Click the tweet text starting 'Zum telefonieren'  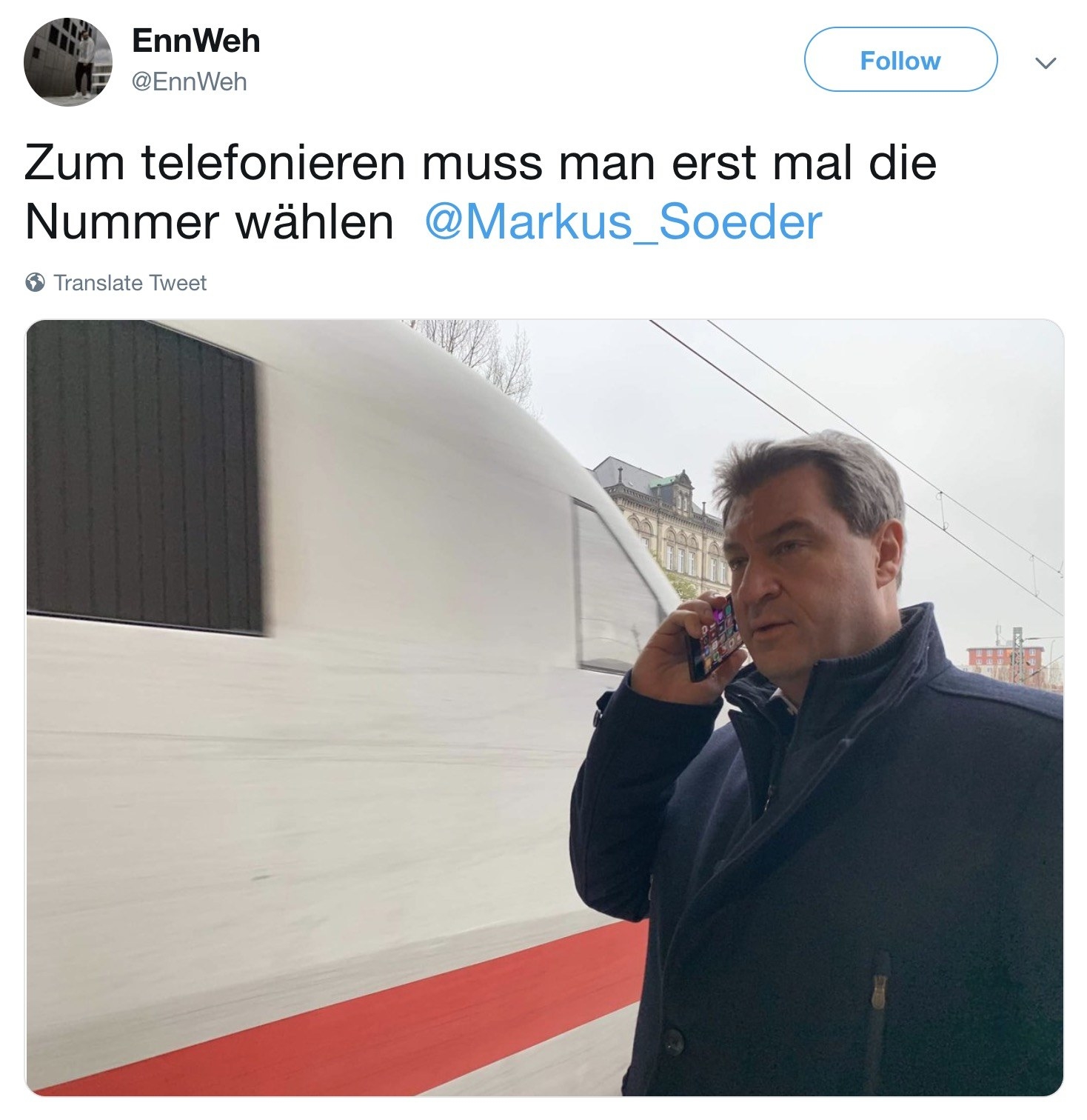481,193
